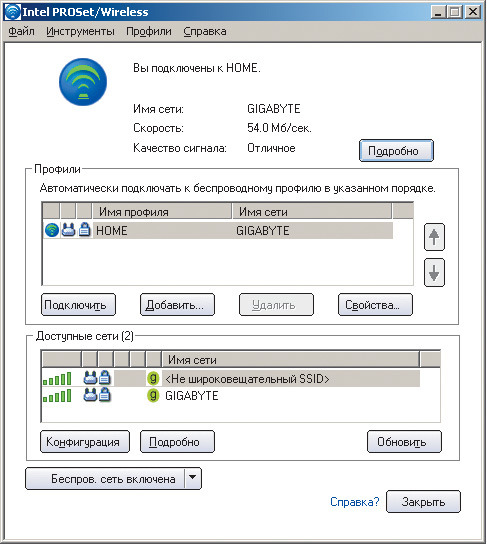Open the Инструменты menu
This screenshot has width=487, height=544.
click(x=80, y=31)
